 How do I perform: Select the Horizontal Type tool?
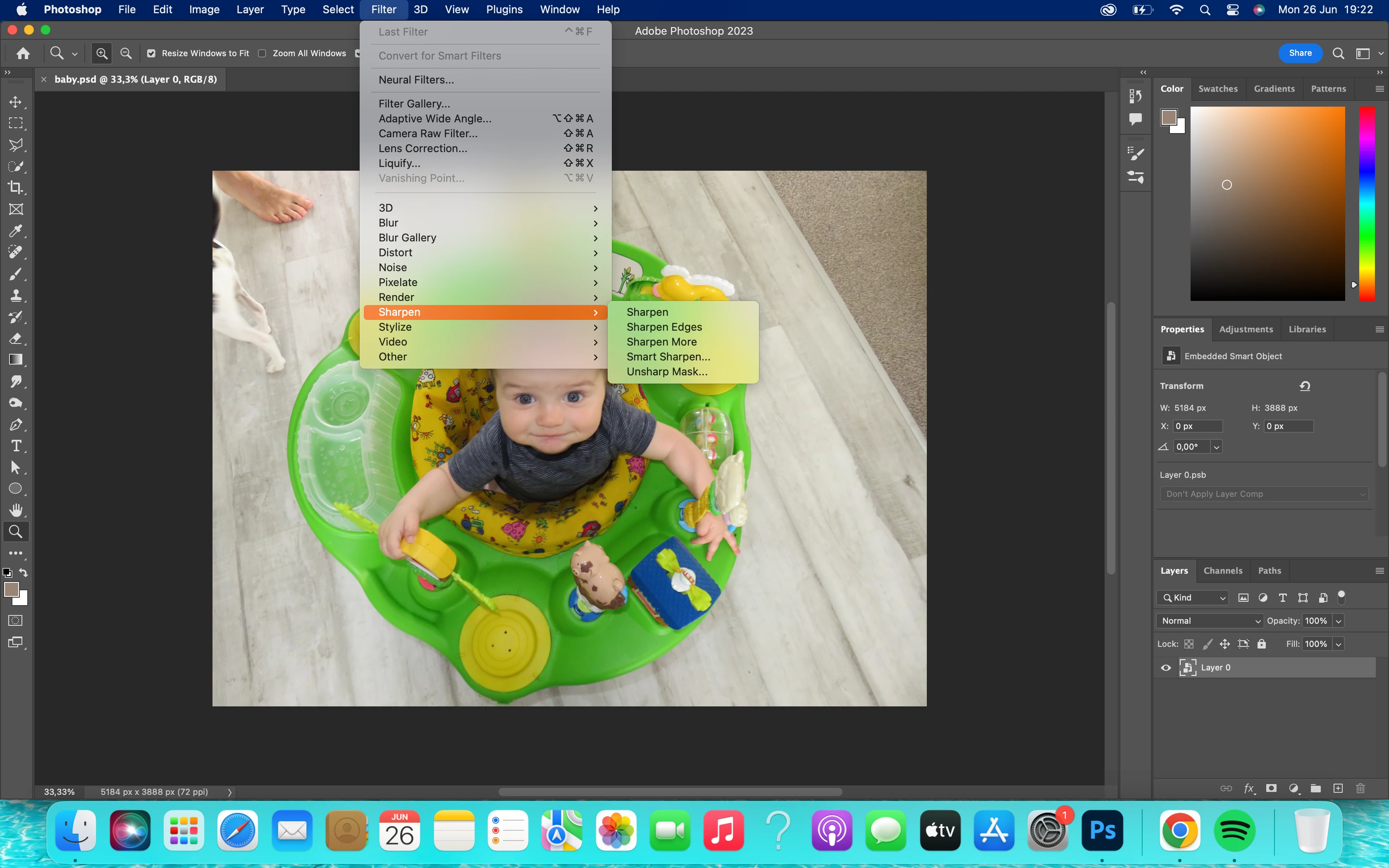pyautogui.click(x=15, y=446)
